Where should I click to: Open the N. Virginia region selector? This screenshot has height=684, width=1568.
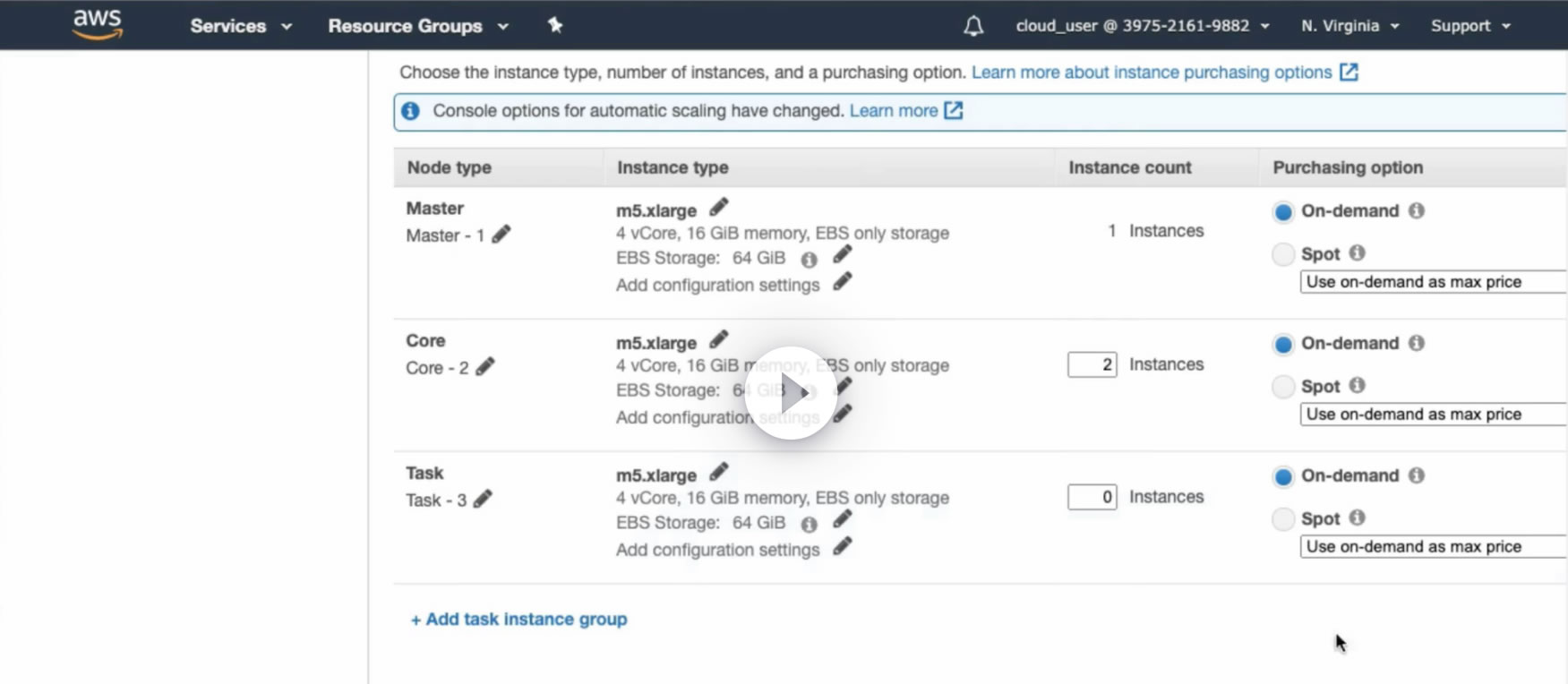coord(1350,26)
